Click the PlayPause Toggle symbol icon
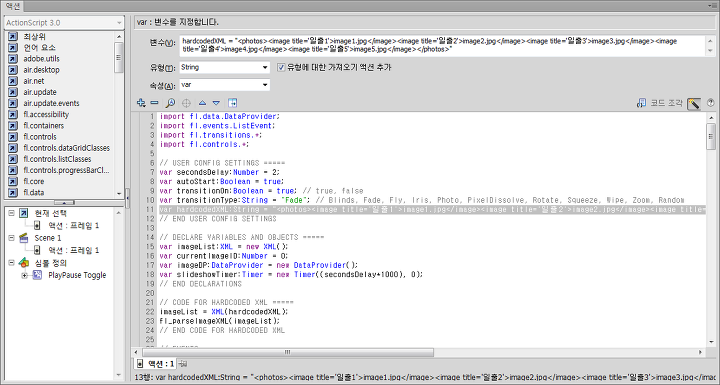 tap(37, 275)
